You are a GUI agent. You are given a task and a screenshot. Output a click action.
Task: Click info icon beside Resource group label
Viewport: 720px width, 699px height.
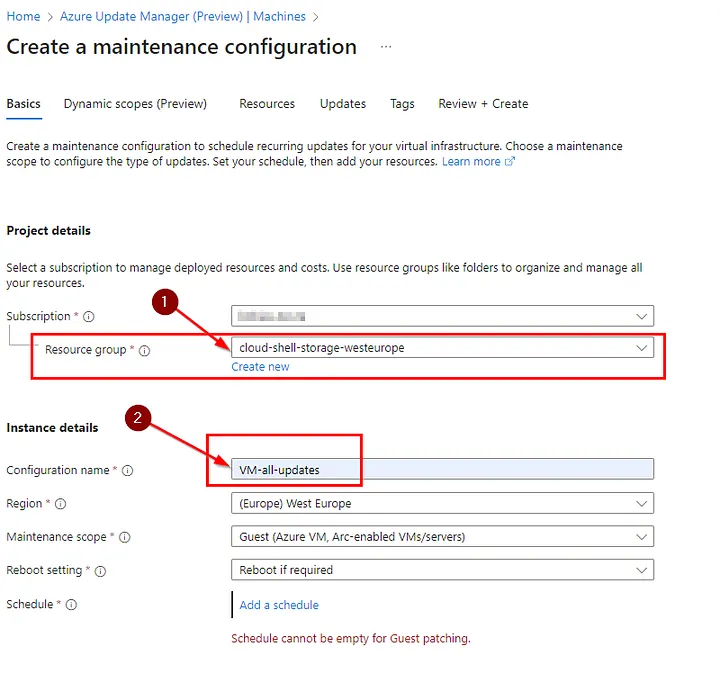[145, 351]
